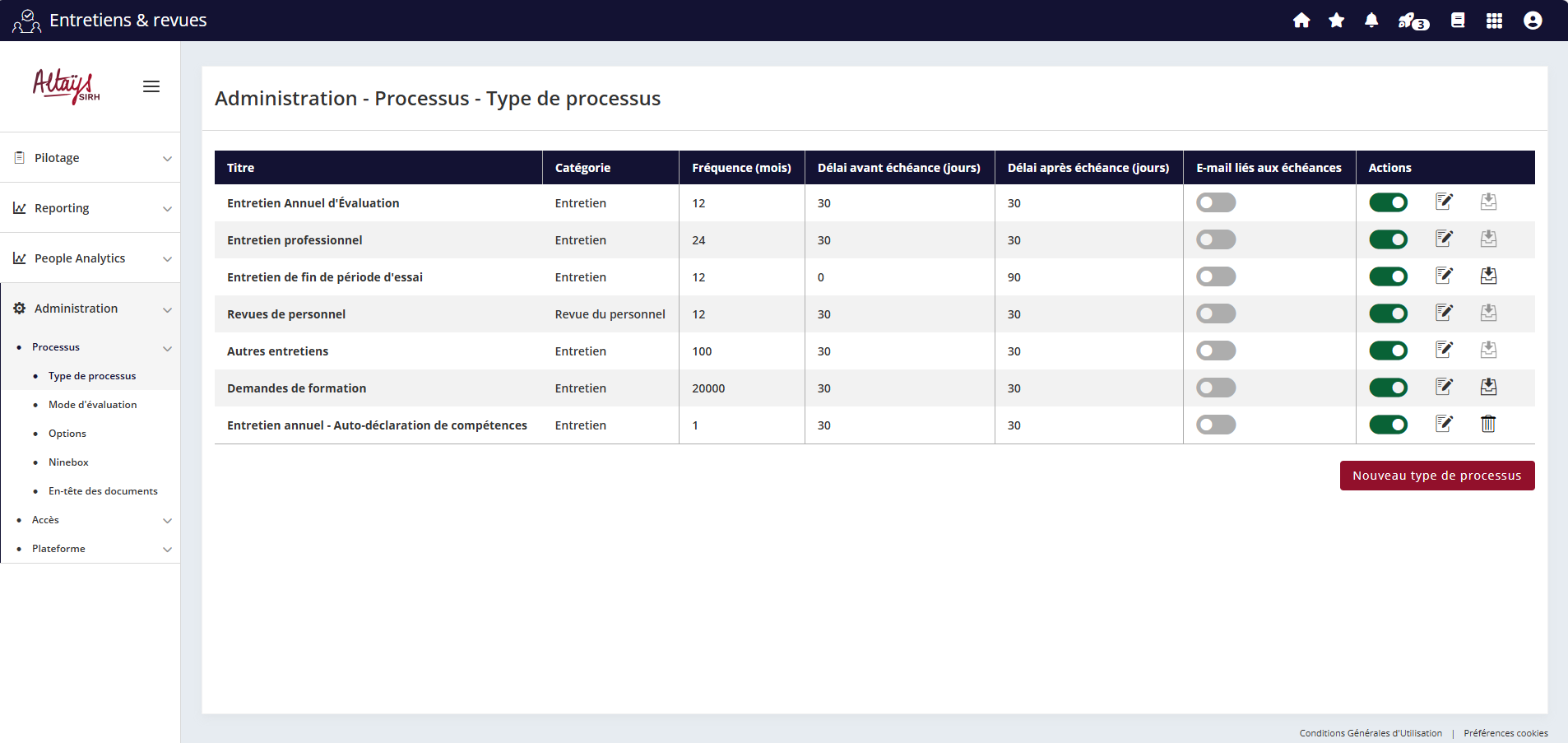Click Nouveau type de processus button
The width and height of the screenshot is (1568, 743).
[x=1436, y=476]
